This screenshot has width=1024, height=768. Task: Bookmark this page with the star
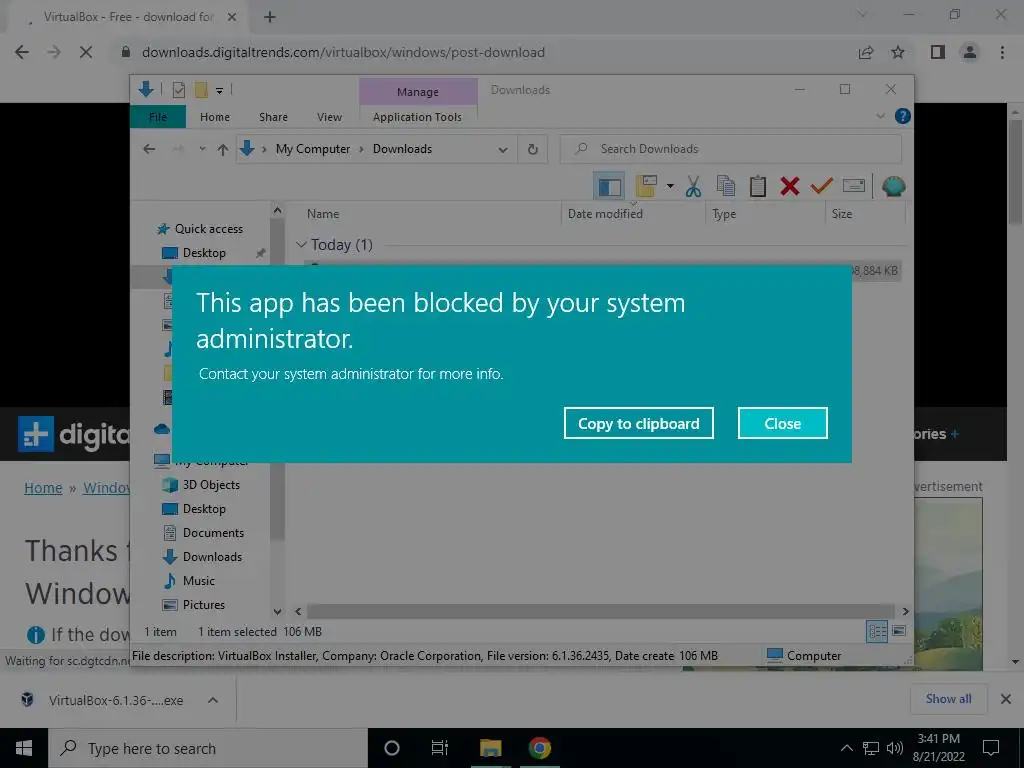pos(898,52)
